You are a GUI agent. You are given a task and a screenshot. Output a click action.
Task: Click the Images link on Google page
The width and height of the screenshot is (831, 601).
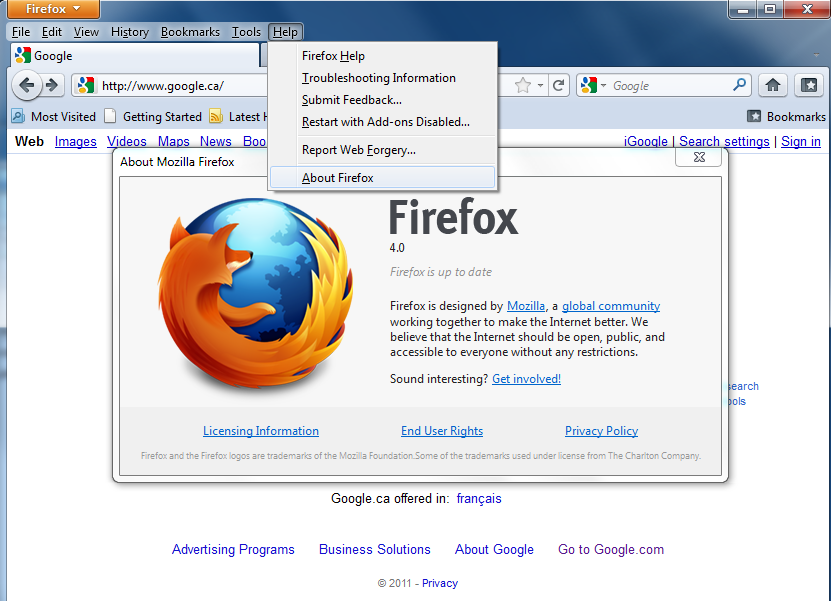[x=76, y=142]
